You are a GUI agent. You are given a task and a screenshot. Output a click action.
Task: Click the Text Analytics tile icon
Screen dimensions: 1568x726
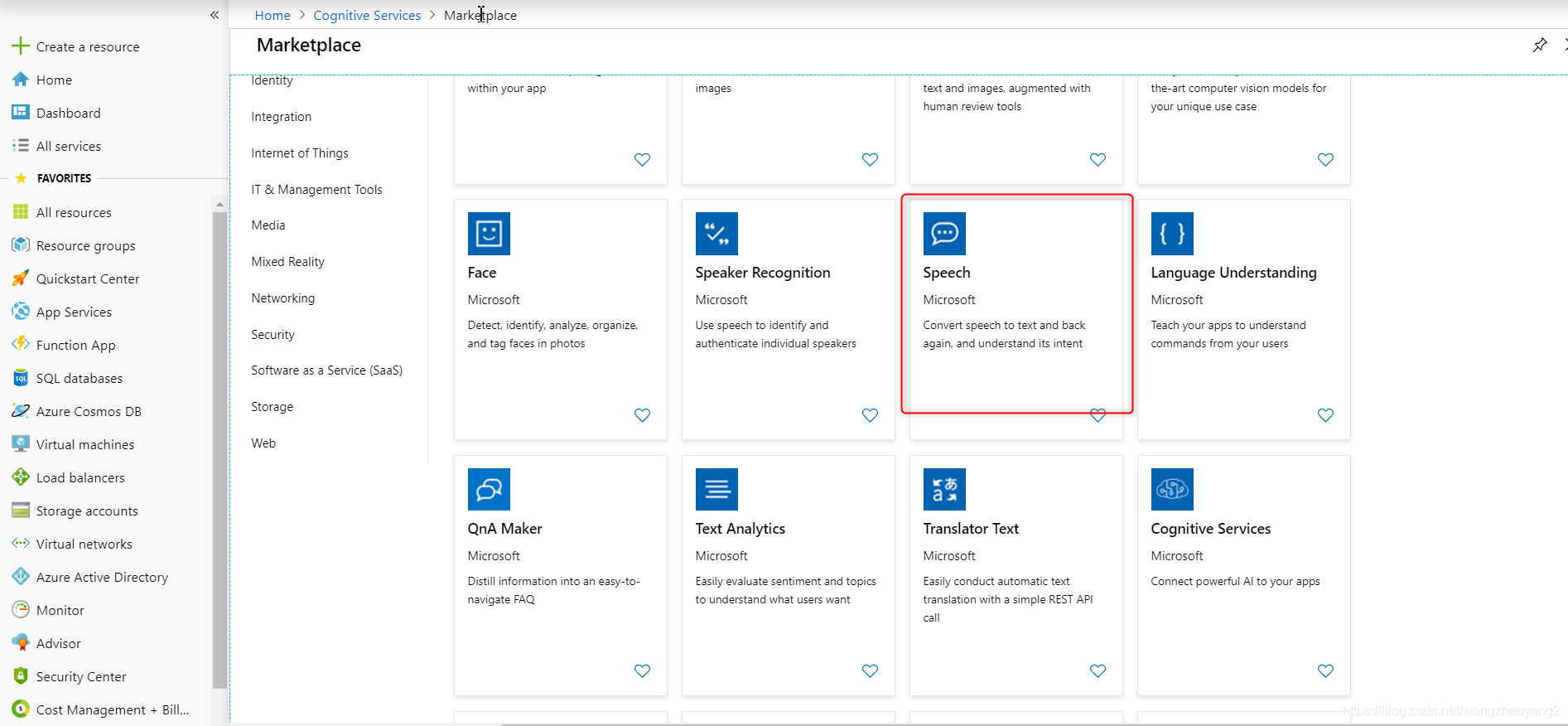[x=716, y=489]
